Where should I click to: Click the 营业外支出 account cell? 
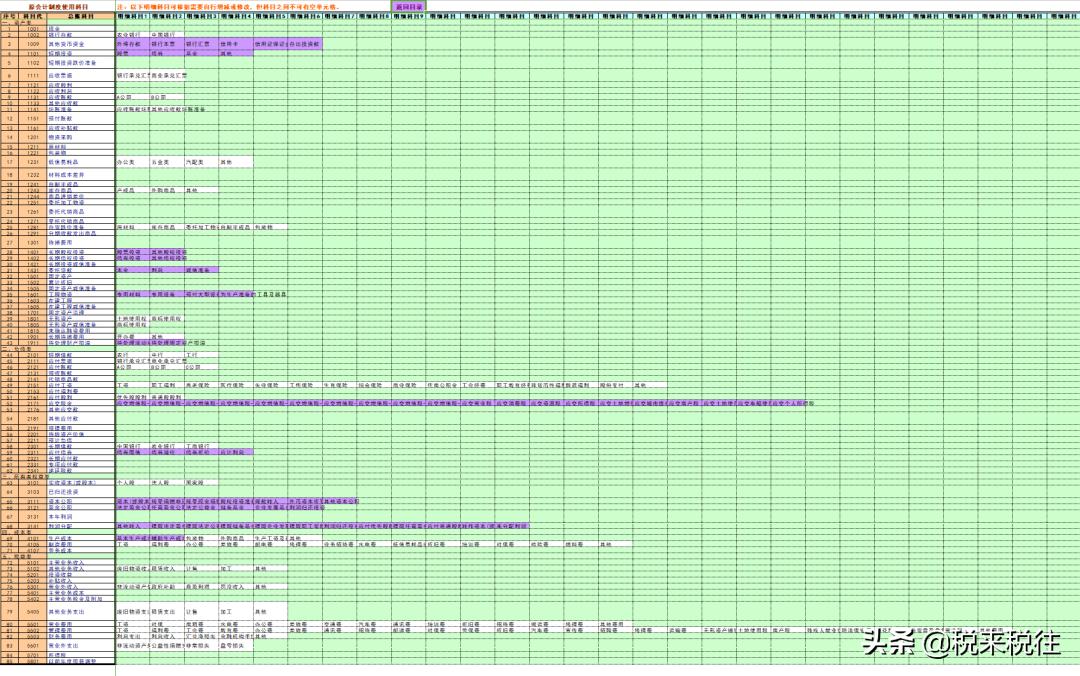coord(81,646)
